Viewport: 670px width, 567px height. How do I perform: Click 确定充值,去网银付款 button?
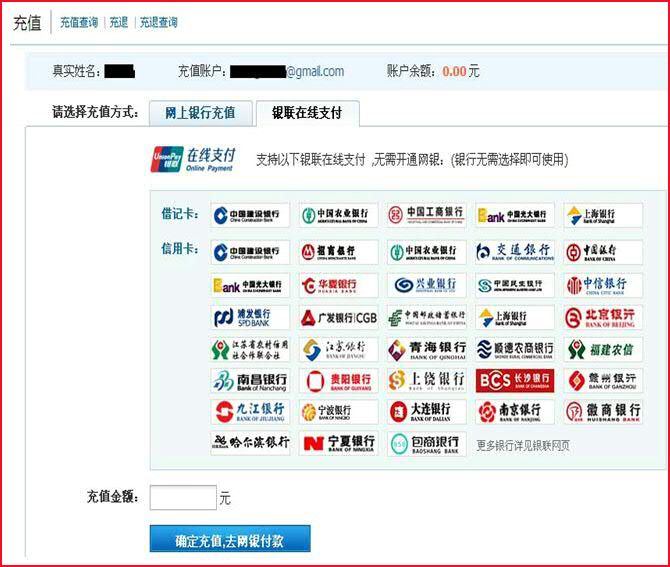coord(230,539)
